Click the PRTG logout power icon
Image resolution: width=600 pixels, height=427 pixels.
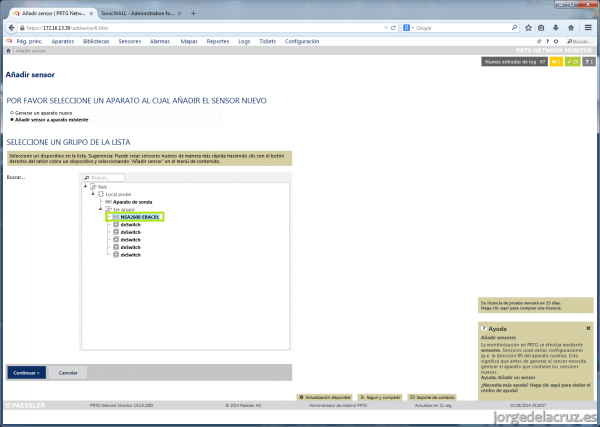[556, 41]
